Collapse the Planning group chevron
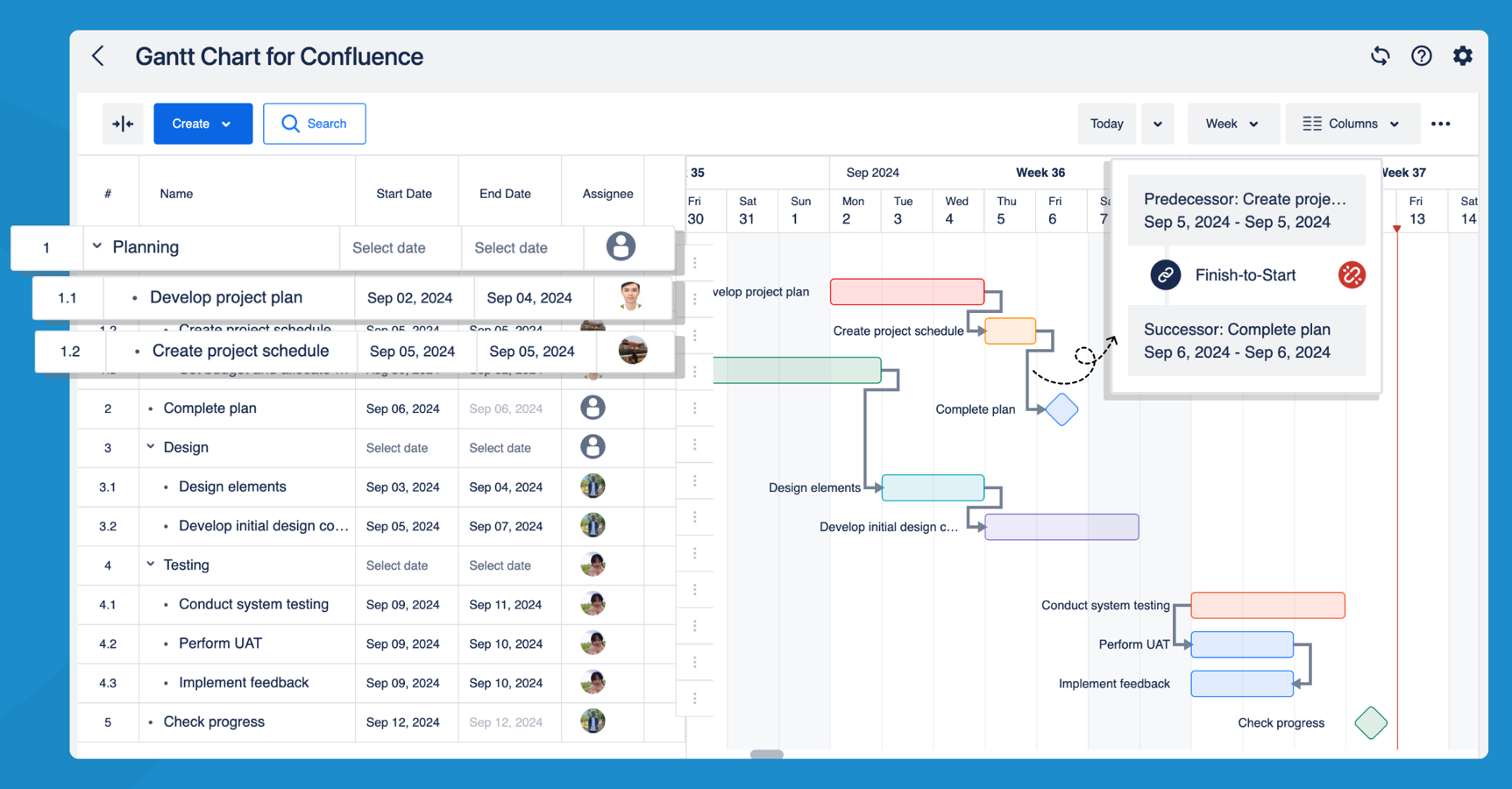The height and width of the screenshot is (789, 1512). click(x=97, y=246)
